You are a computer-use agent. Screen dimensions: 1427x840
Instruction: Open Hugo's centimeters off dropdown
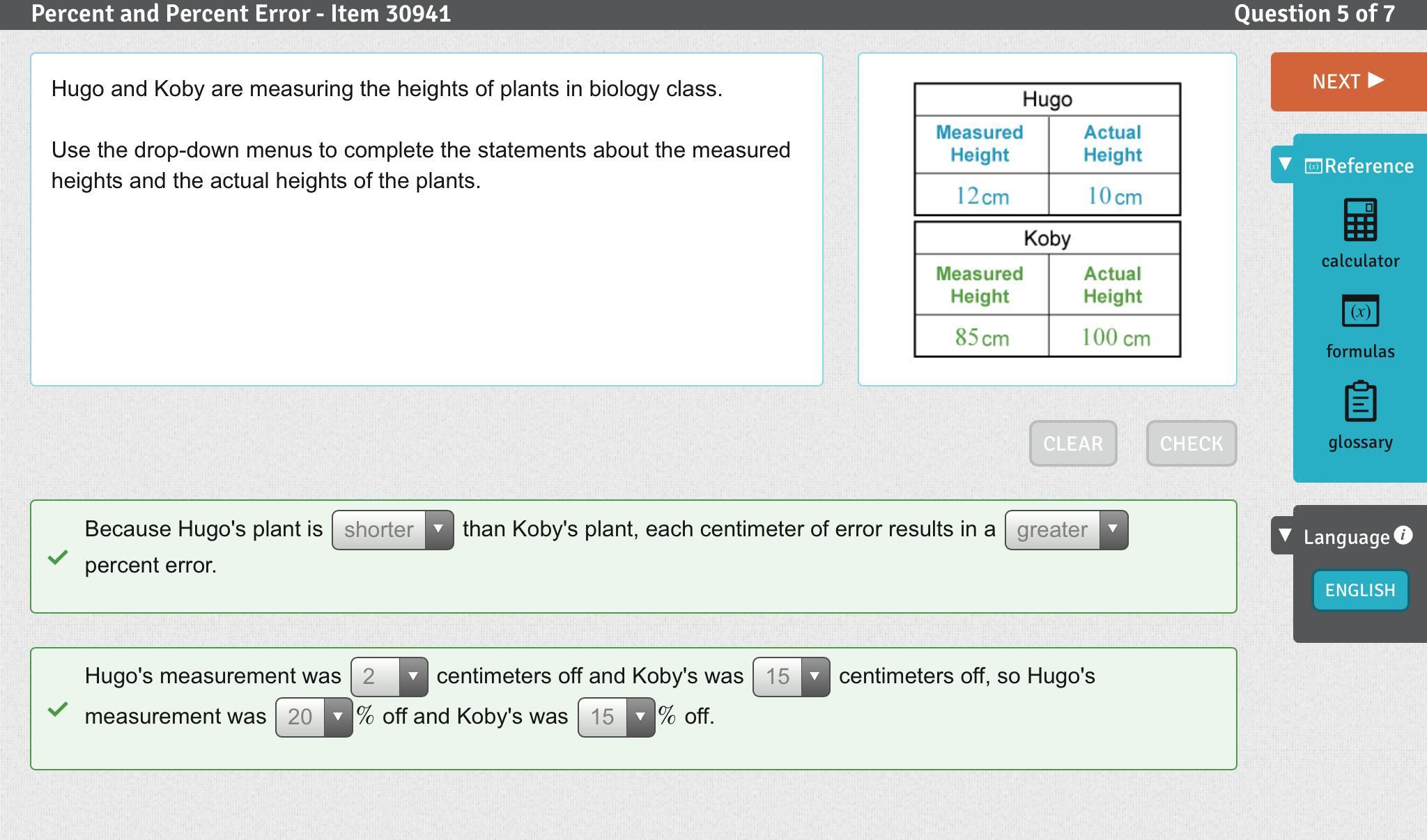389,676
